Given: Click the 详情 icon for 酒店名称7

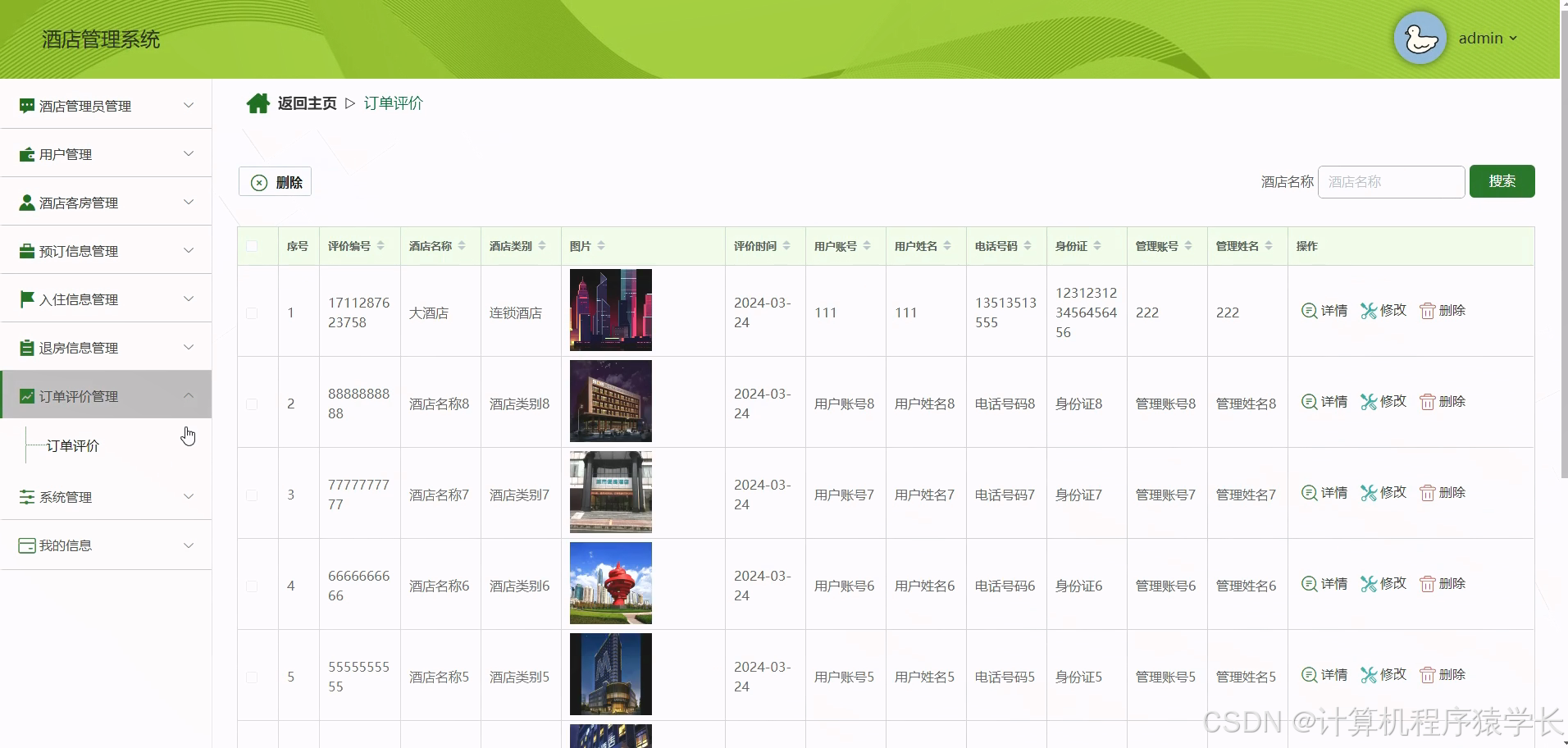Looking at the screenshot, I should coord(1309,493).
